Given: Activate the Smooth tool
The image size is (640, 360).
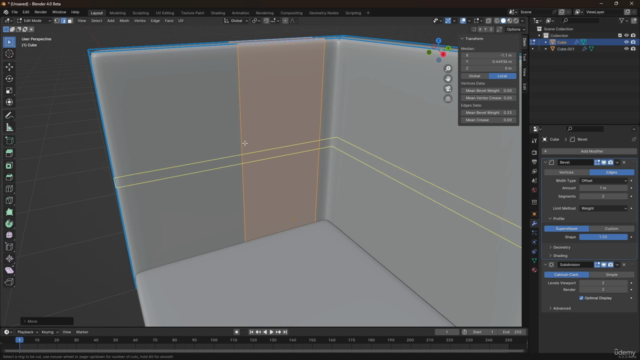Looking at the screenshot, I should (9, 236).
